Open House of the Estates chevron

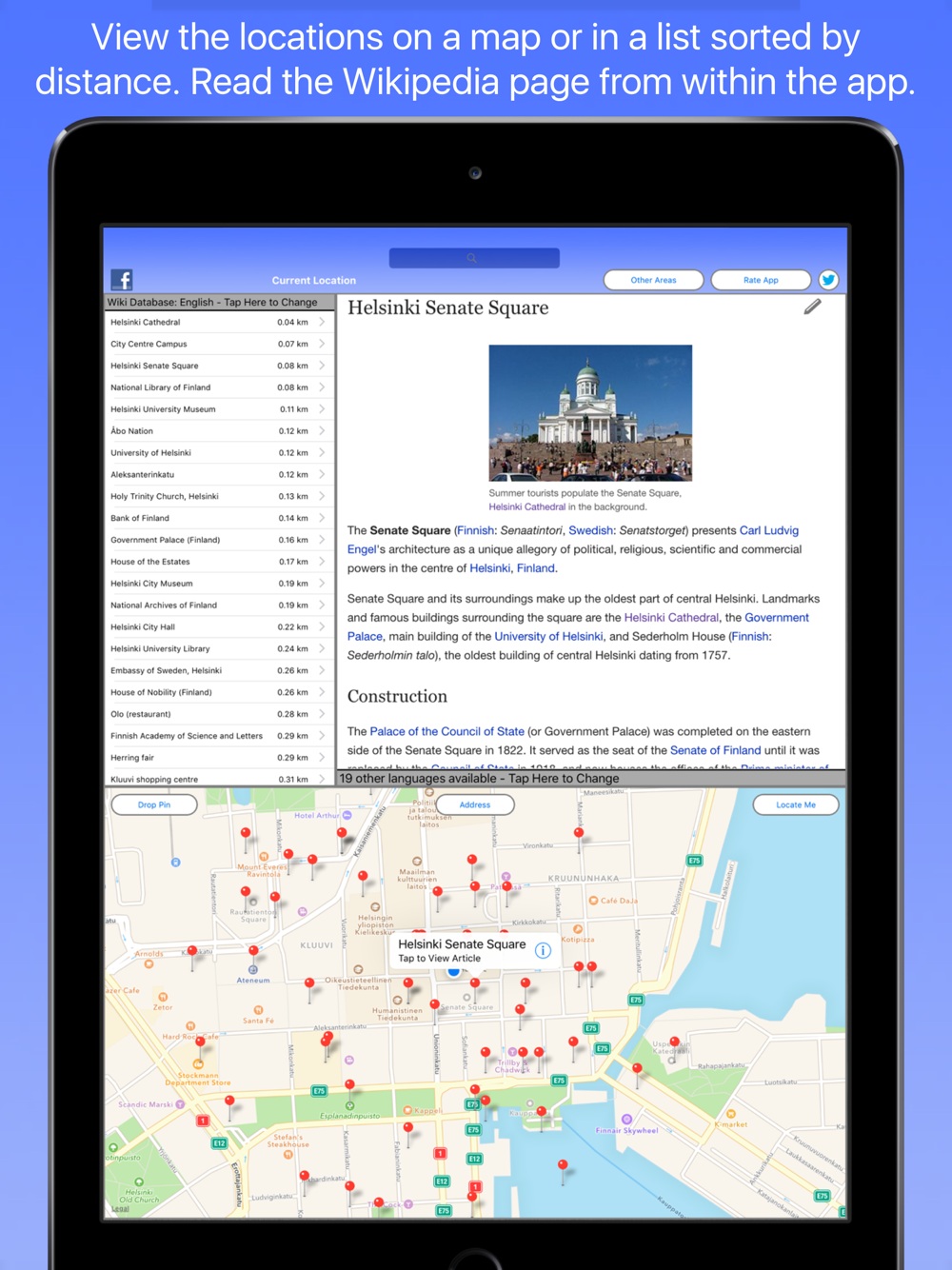pos(322,562)
